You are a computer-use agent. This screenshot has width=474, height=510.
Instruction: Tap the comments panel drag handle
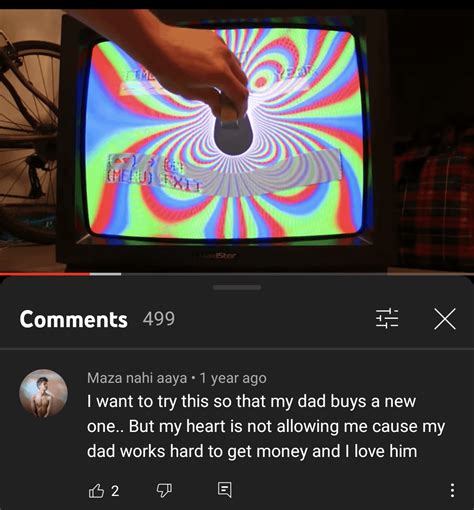(237, 287)
